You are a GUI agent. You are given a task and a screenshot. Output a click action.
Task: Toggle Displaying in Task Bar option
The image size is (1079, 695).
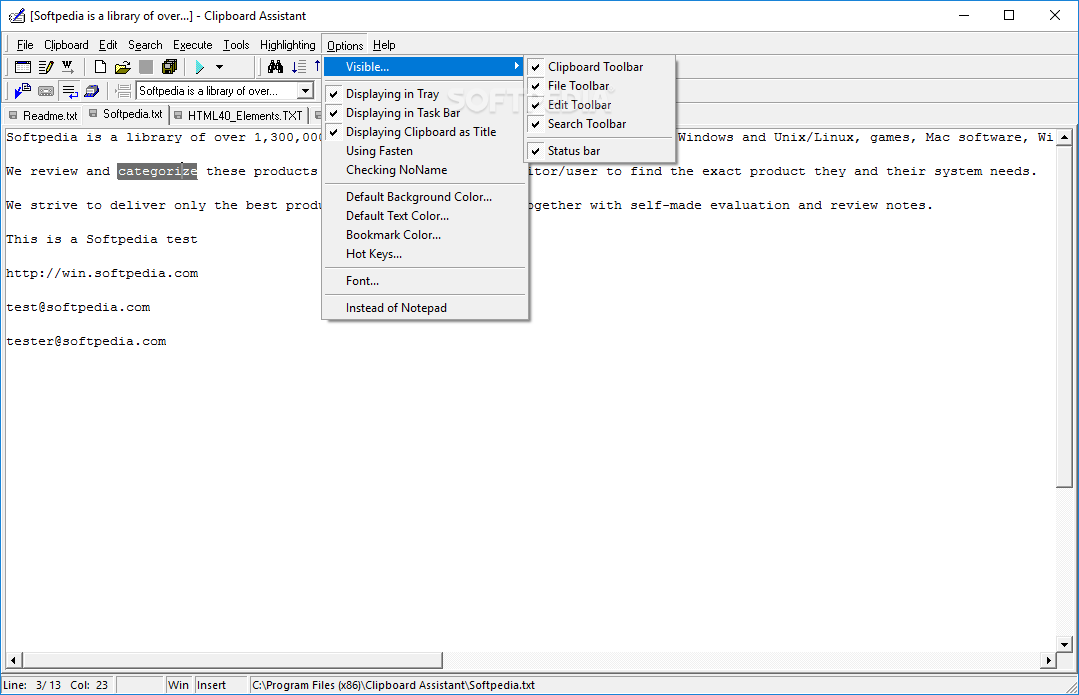pyautogui.click(x=425, y=113)
